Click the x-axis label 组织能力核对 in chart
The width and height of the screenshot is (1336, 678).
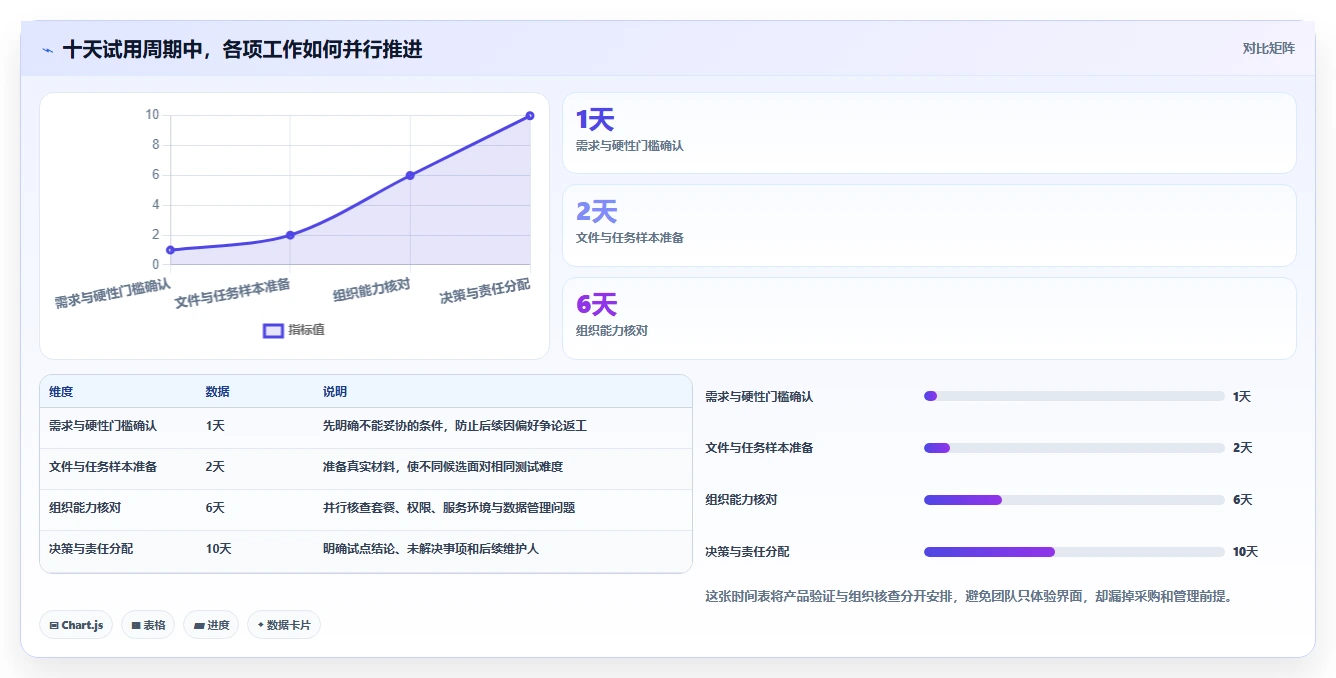[371, 290]
